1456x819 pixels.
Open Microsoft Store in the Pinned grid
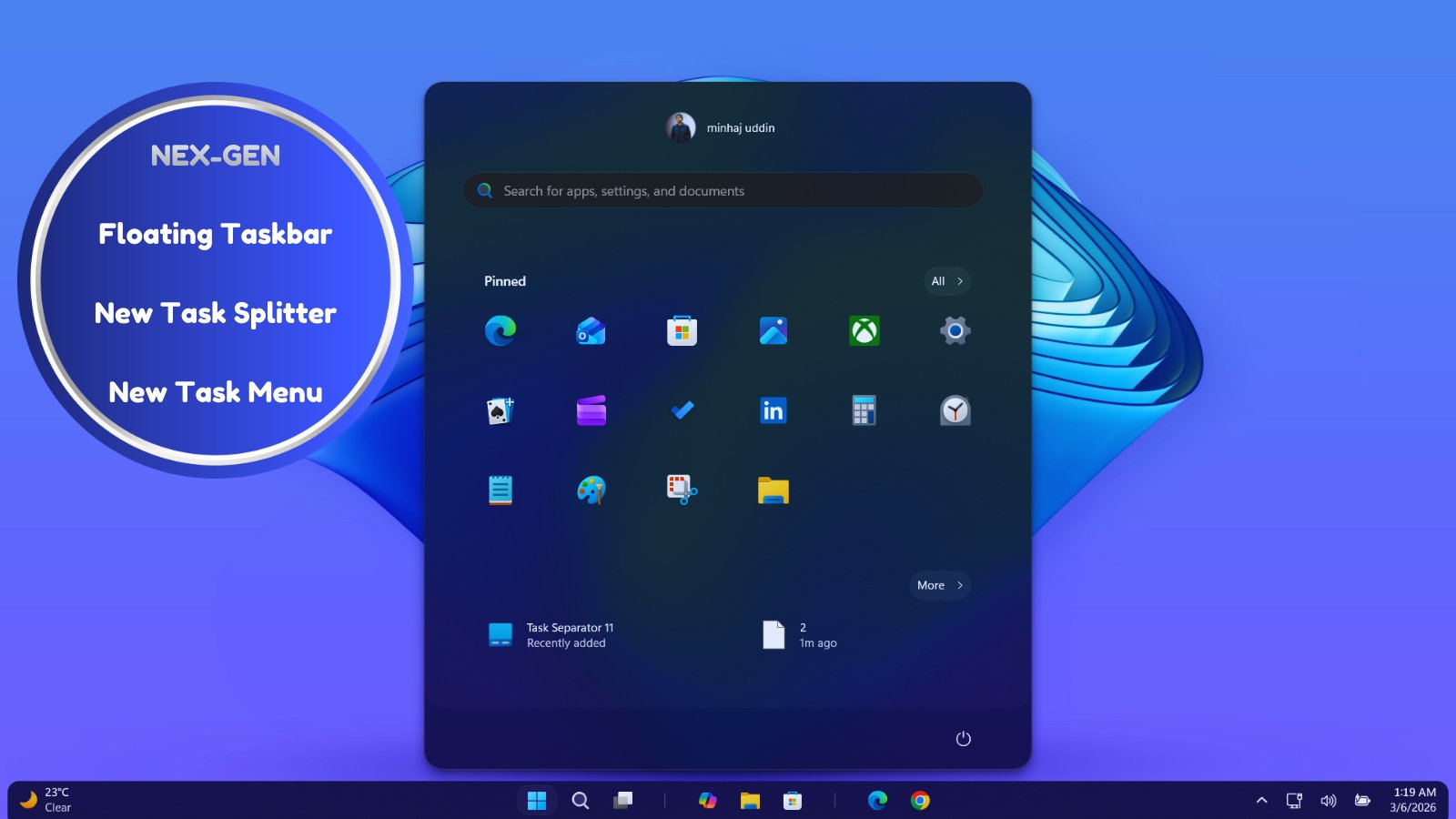click(x=682, y=330)
